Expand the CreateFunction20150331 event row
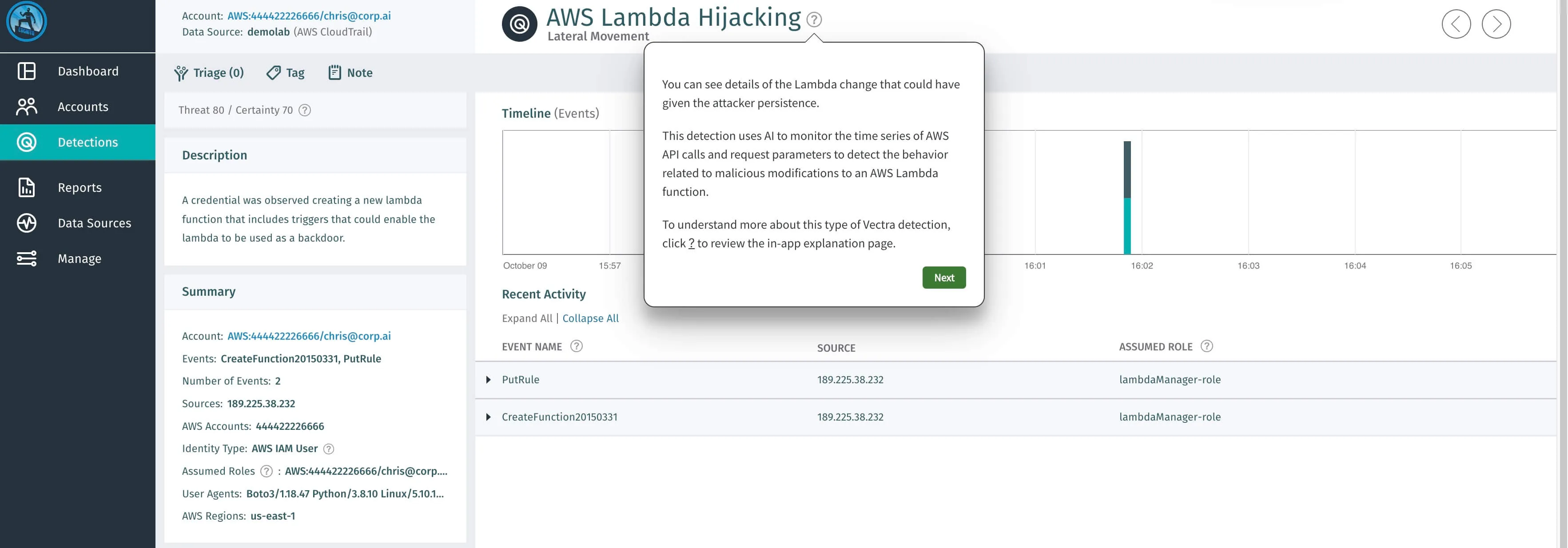1568x548 pixels. point(488,417)
